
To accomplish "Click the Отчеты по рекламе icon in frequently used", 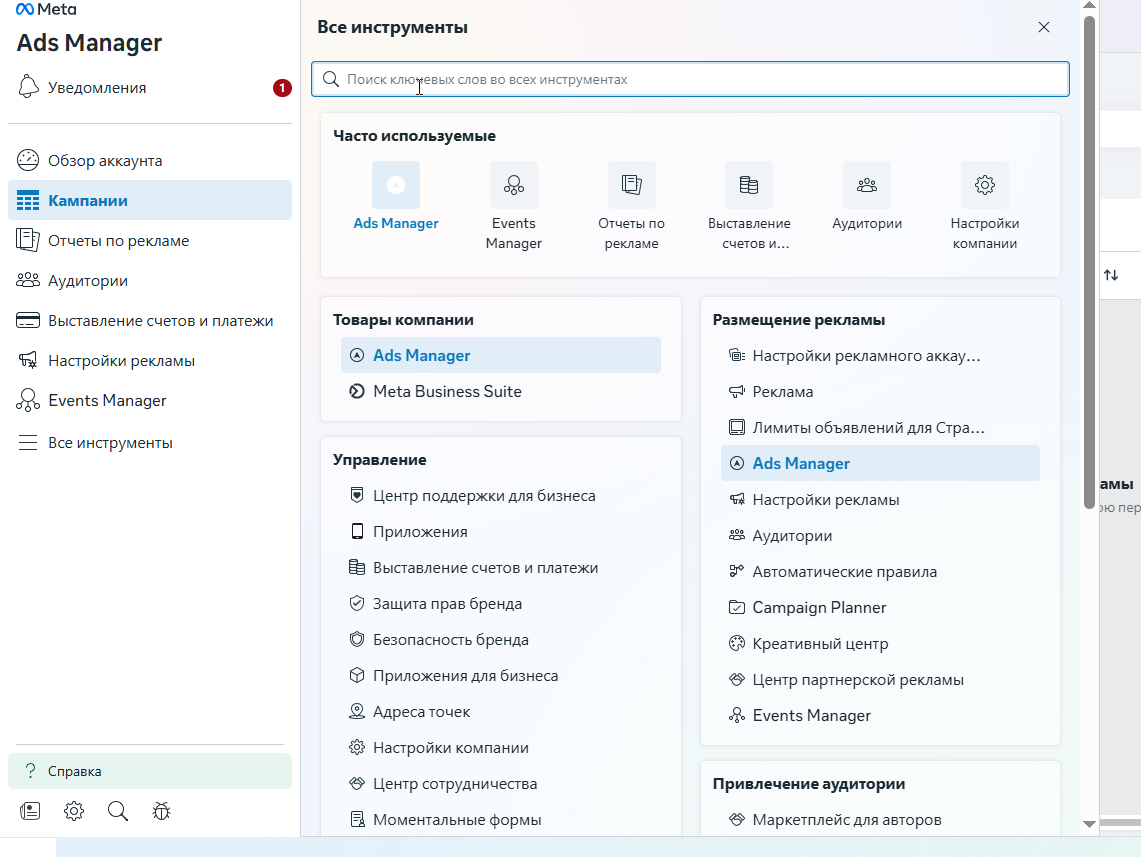I will point(631,185).
